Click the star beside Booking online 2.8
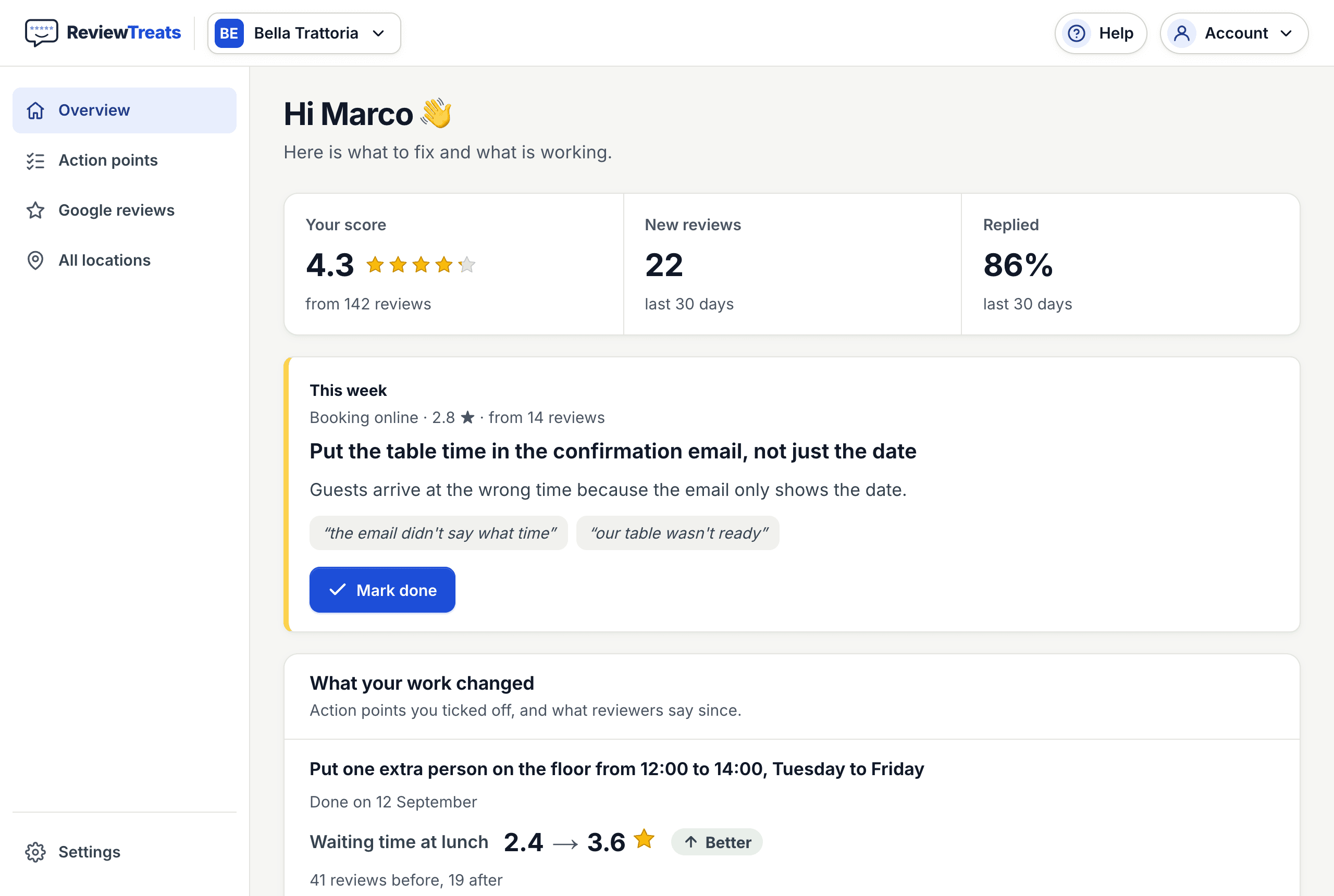 [x=467, y=417]
